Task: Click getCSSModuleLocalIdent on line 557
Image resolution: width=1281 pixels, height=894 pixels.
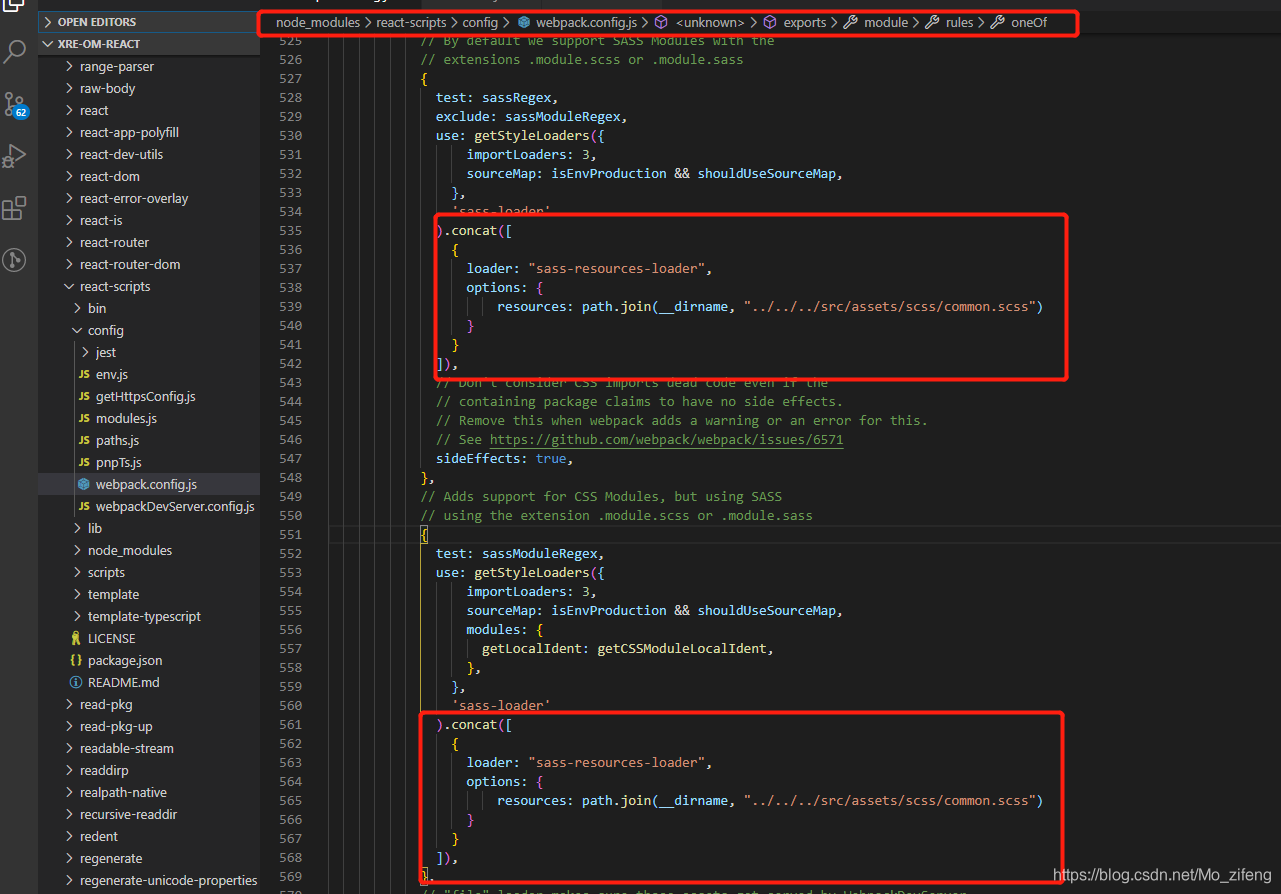Action: 682,648
